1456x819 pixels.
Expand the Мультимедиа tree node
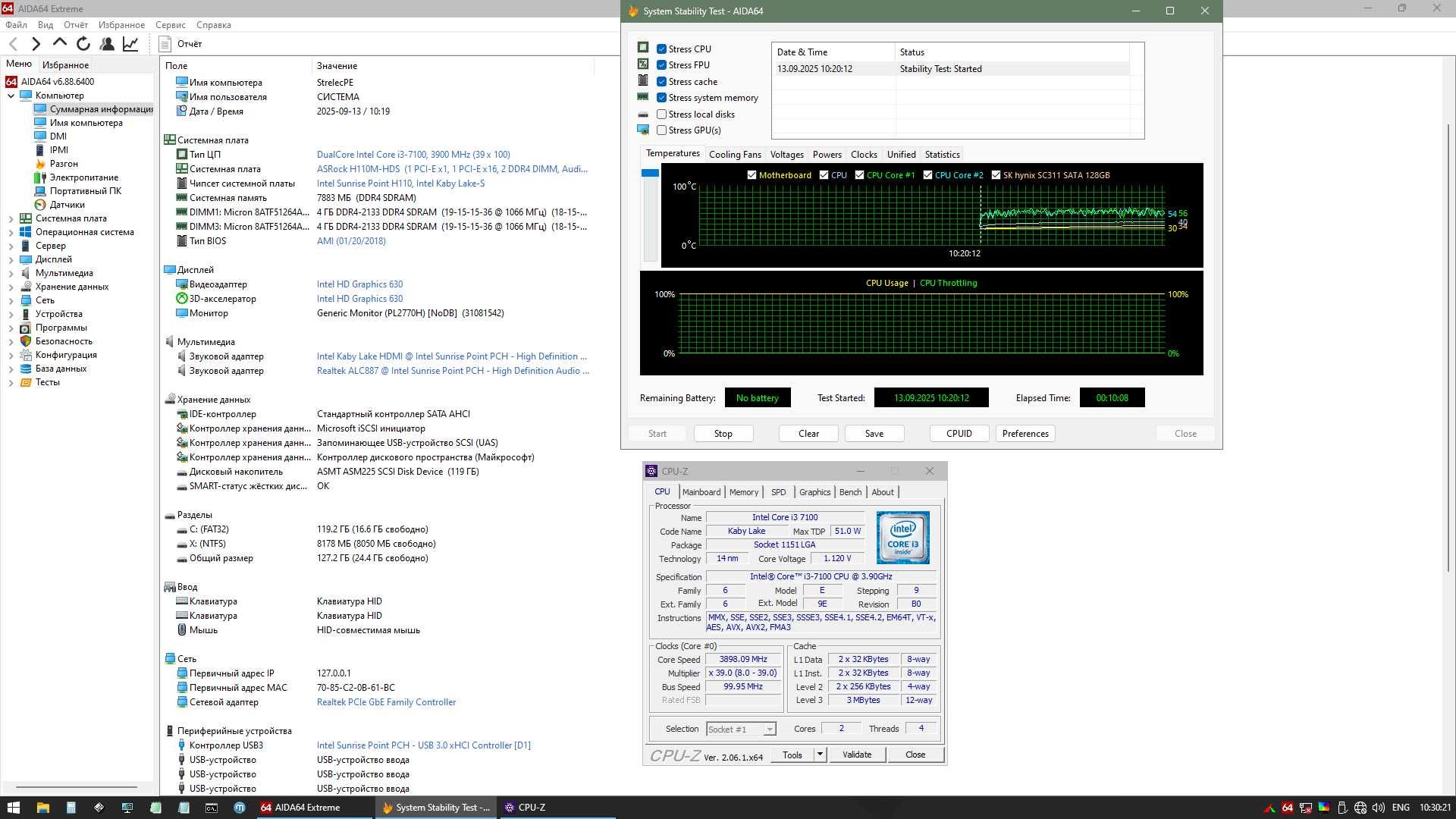coord(11,273)
